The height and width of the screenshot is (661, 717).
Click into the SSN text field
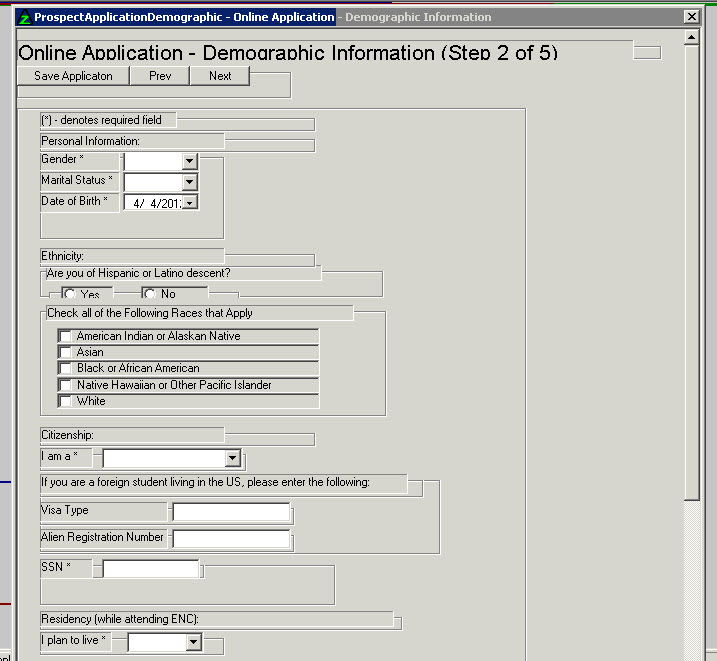[151, 569]
